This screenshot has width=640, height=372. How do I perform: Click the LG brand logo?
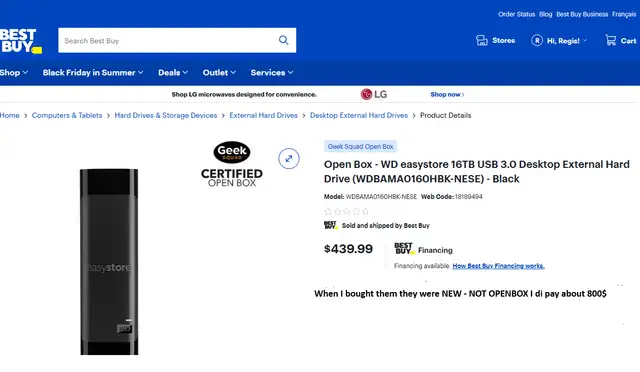click(374, 94)
